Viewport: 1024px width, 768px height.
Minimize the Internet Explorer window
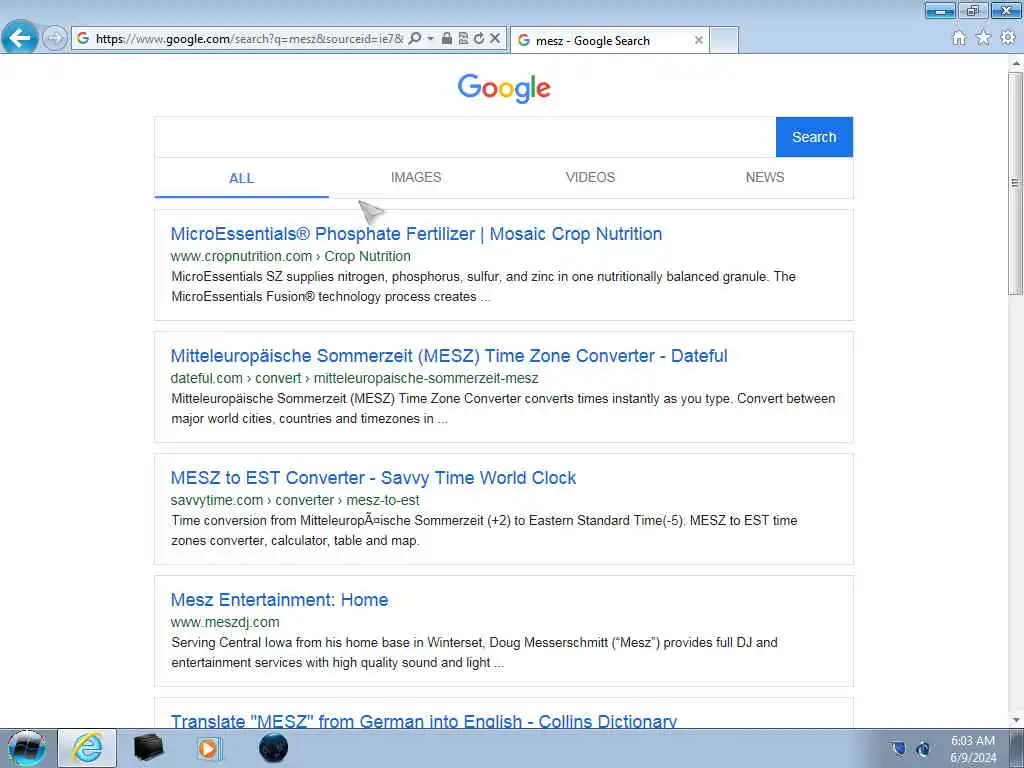pyautogui.click(x=941, y=10)
